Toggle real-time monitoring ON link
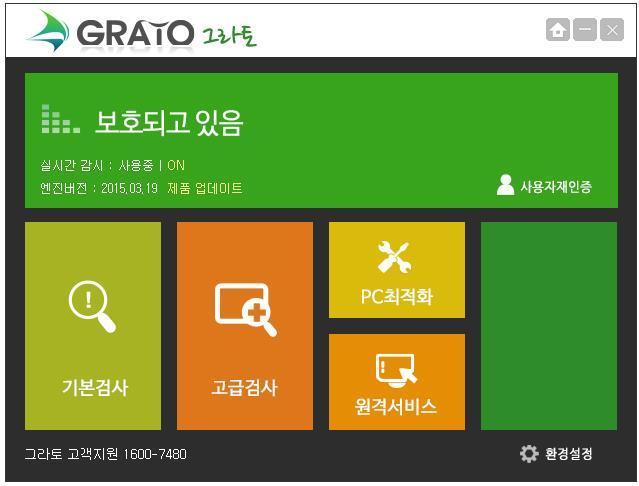The image size is (639, 486). (176, 165)
